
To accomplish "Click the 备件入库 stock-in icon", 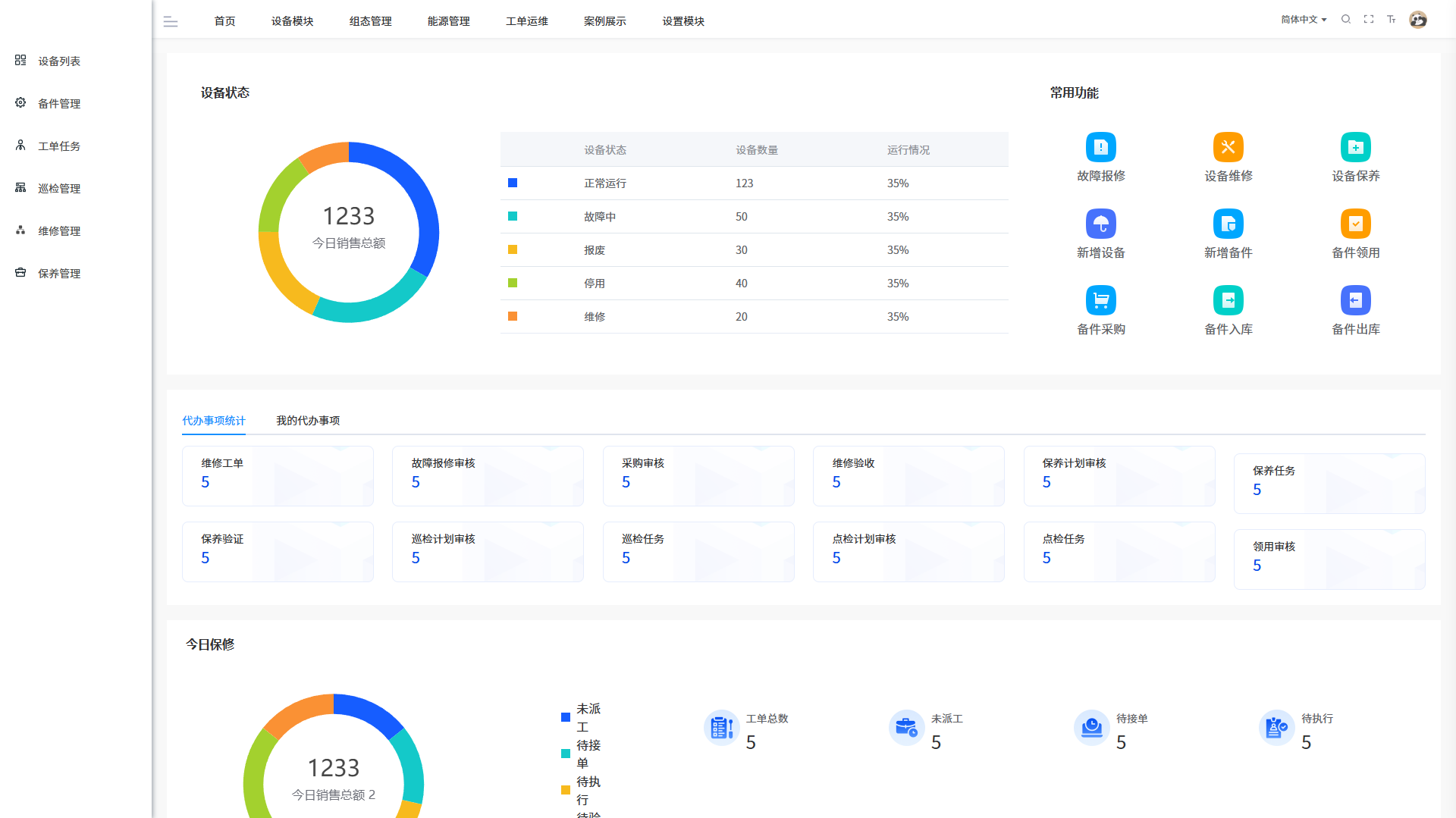I will [1228, 300].
